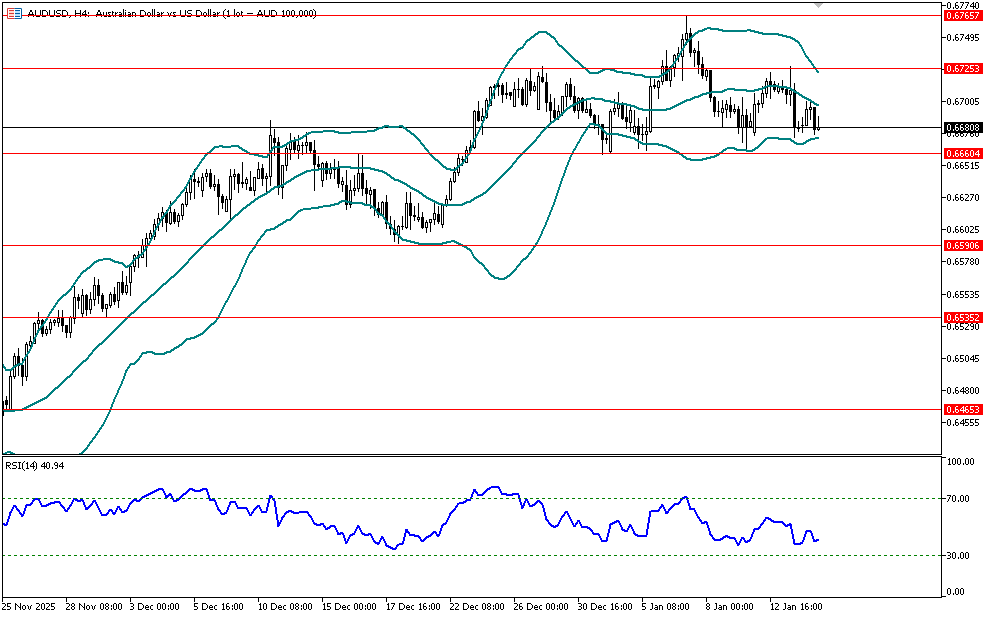Click the RSI 100.00 scale label

tap(961, 462)
